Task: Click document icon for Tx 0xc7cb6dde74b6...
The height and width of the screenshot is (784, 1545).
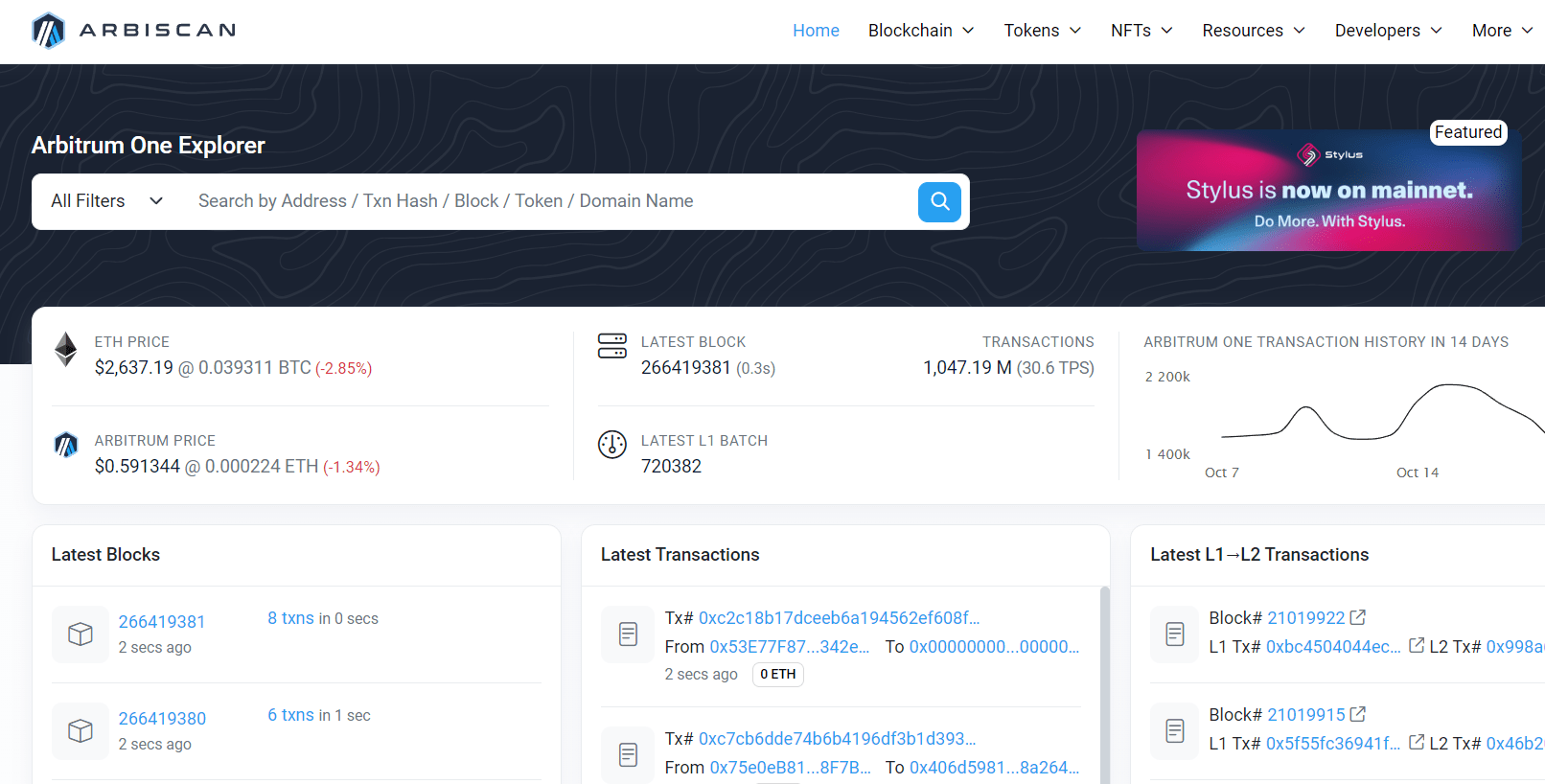Action: 629,755
